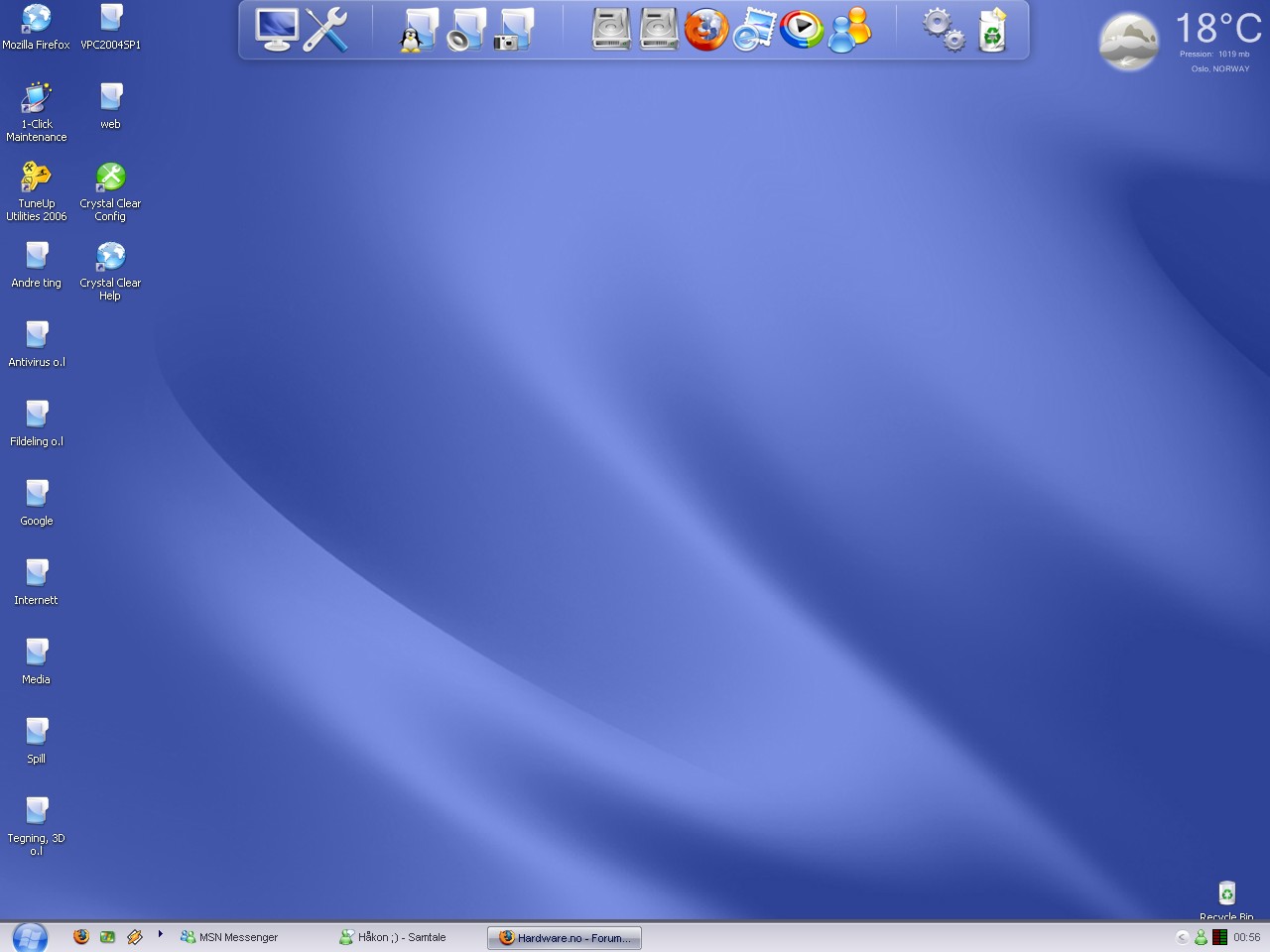Open the second hard drive dock icon
Viewport: 1270px width, 952px height.
pos(659,30)
